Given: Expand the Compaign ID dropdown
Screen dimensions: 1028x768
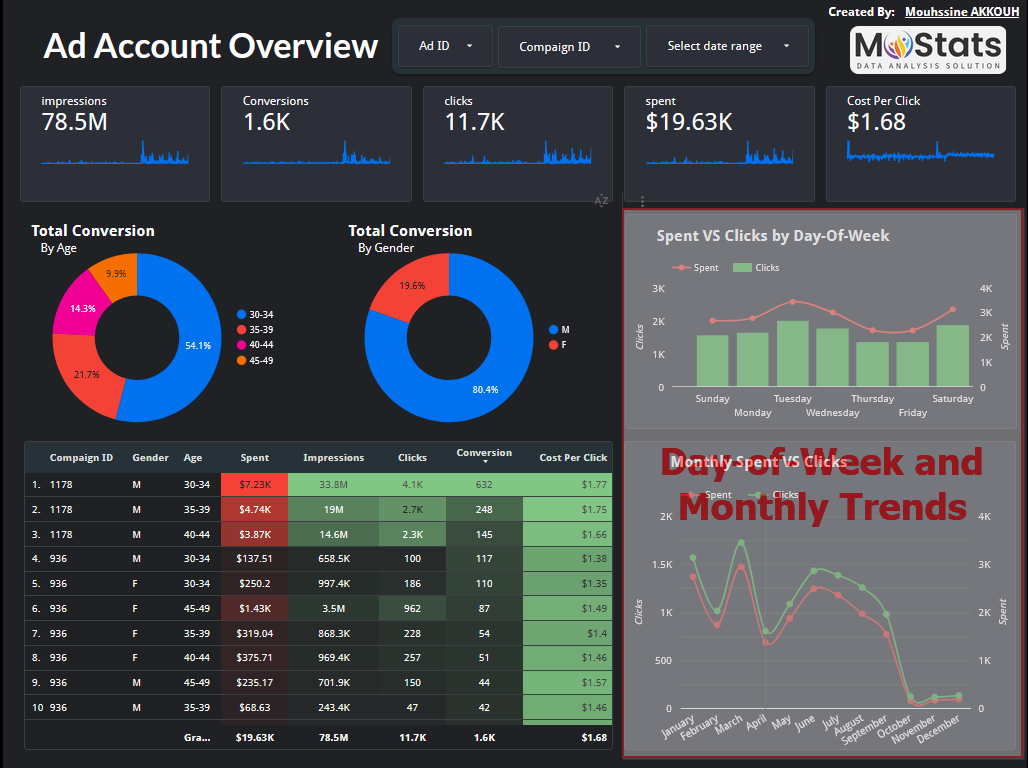Looking at the screenshot, I should 570,47.
